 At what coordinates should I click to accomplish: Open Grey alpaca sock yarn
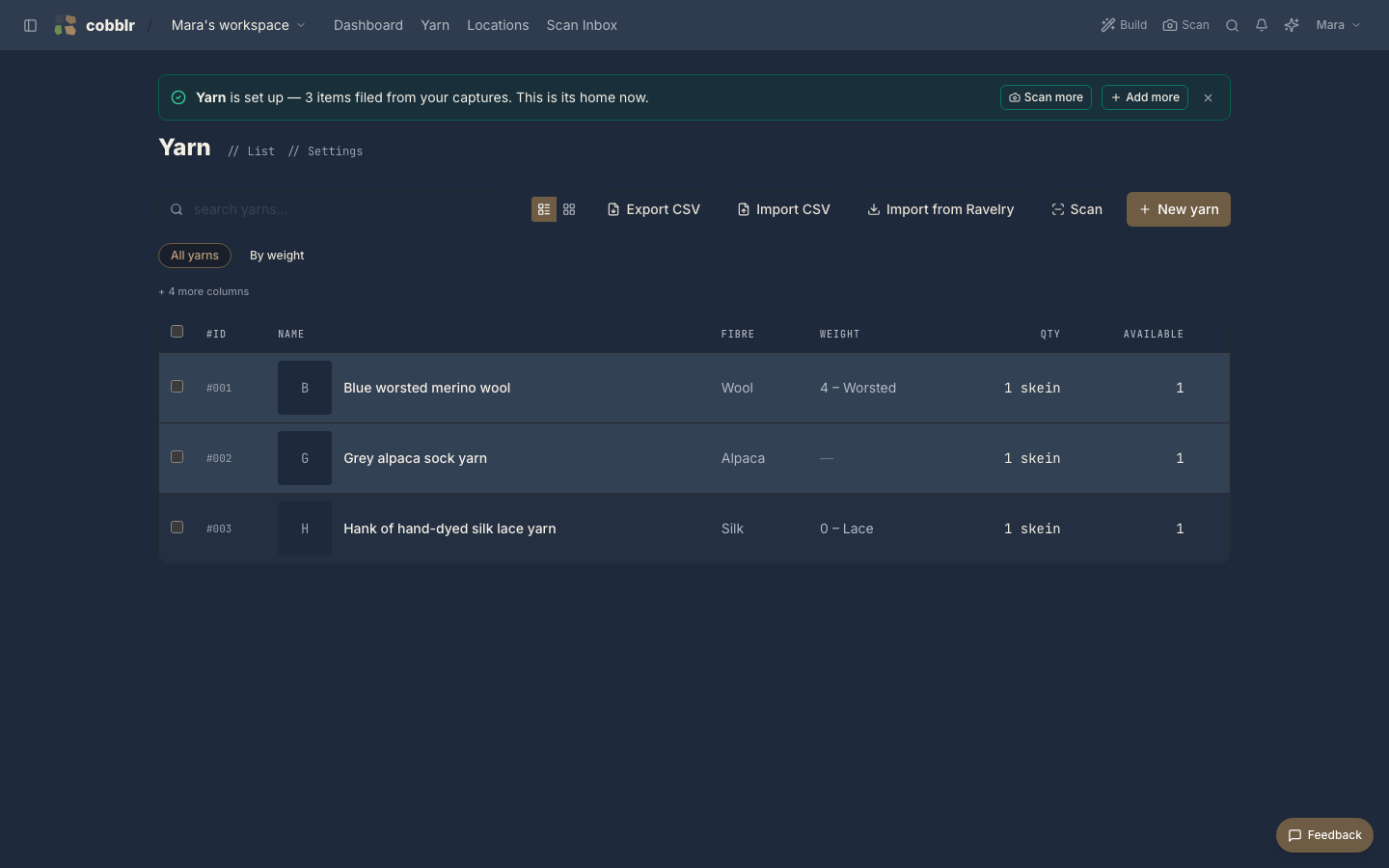click(x=415, y=458)
